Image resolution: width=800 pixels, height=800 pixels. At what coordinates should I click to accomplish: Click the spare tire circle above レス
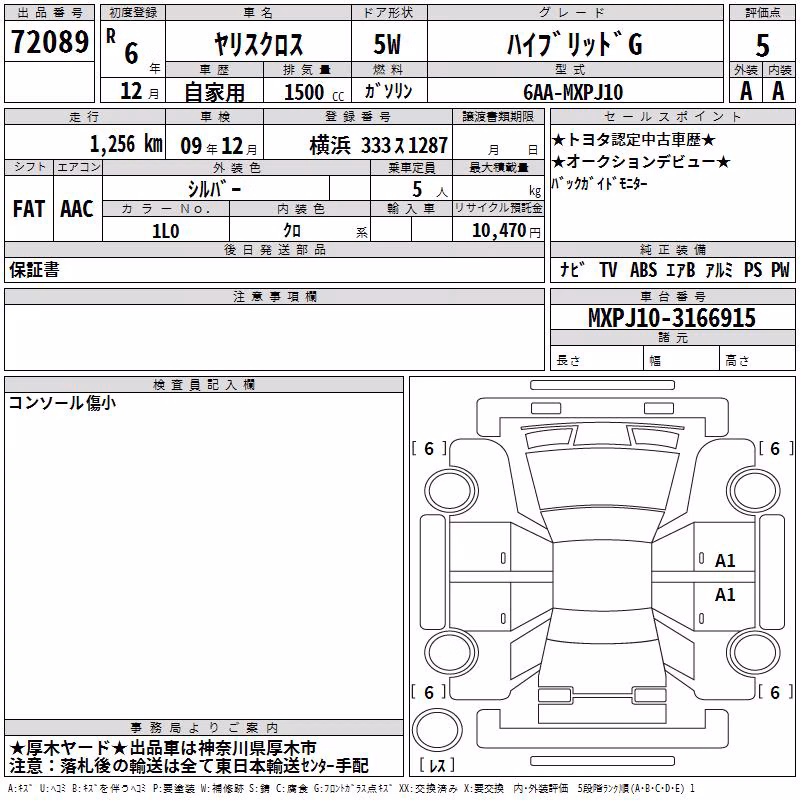point(437,729)
